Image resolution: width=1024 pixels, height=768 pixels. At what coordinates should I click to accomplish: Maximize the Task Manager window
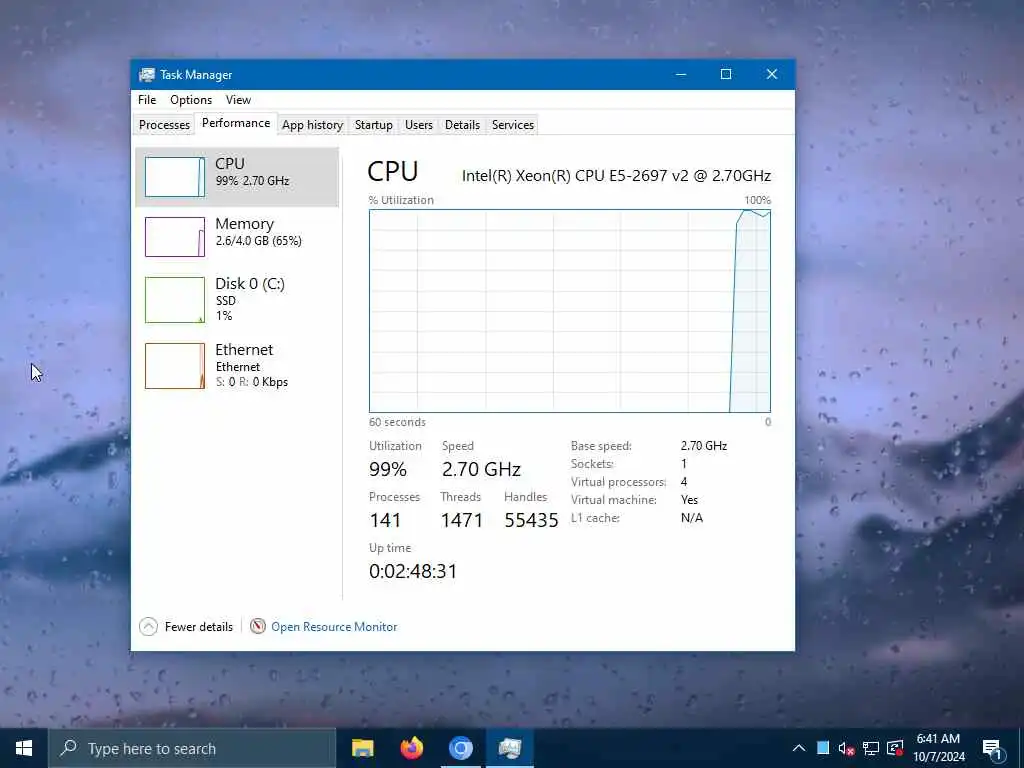click(726, 74)
